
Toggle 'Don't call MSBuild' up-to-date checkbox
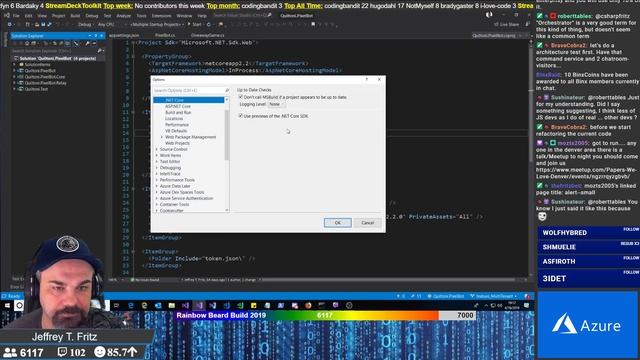241,97
